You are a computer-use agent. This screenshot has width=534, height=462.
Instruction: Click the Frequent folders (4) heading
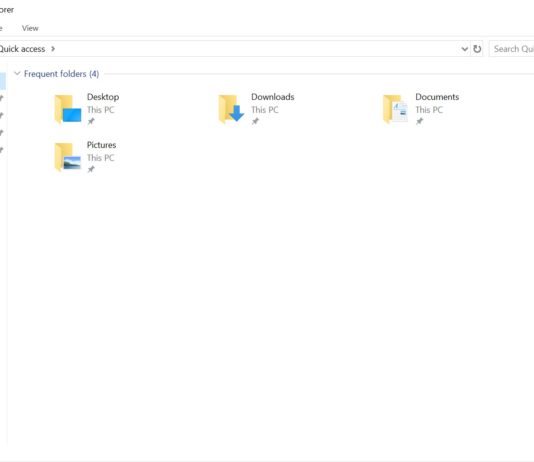pos(61,74)
